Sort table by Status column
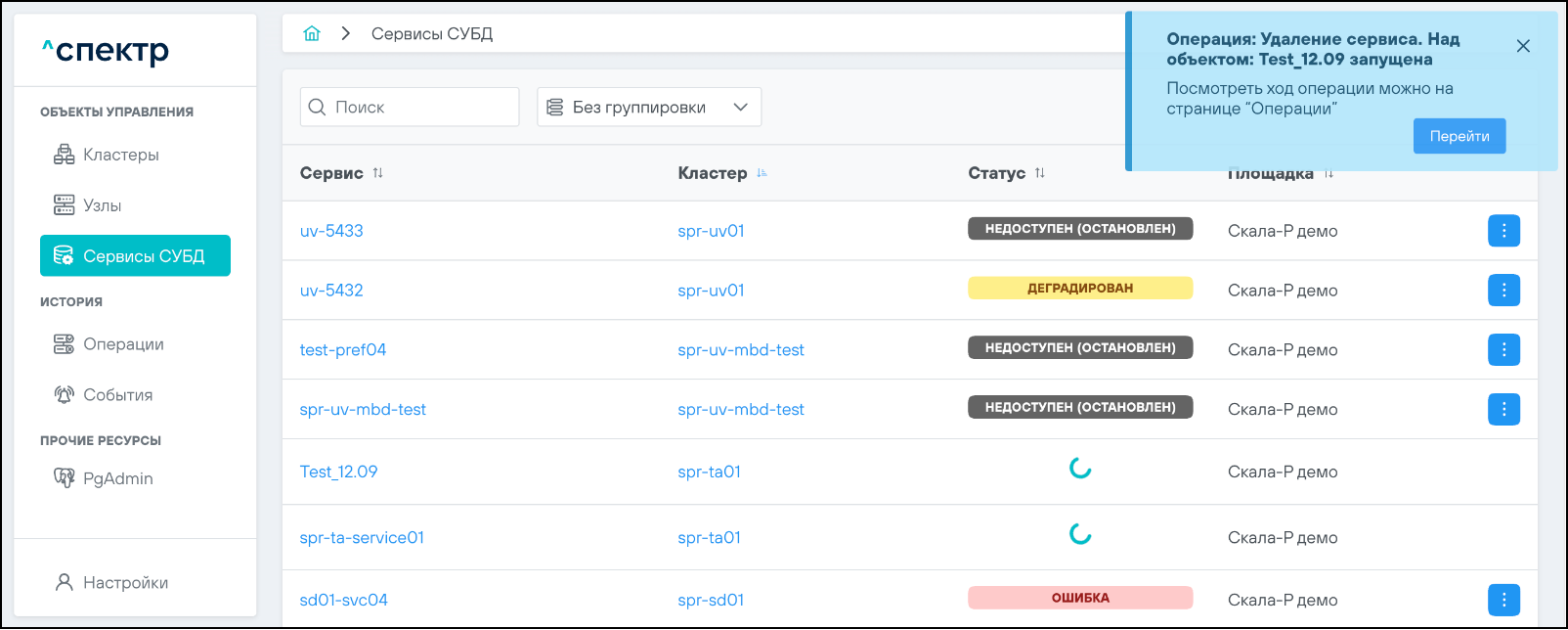The image size is (1568, 630). tap(1039, 173)
